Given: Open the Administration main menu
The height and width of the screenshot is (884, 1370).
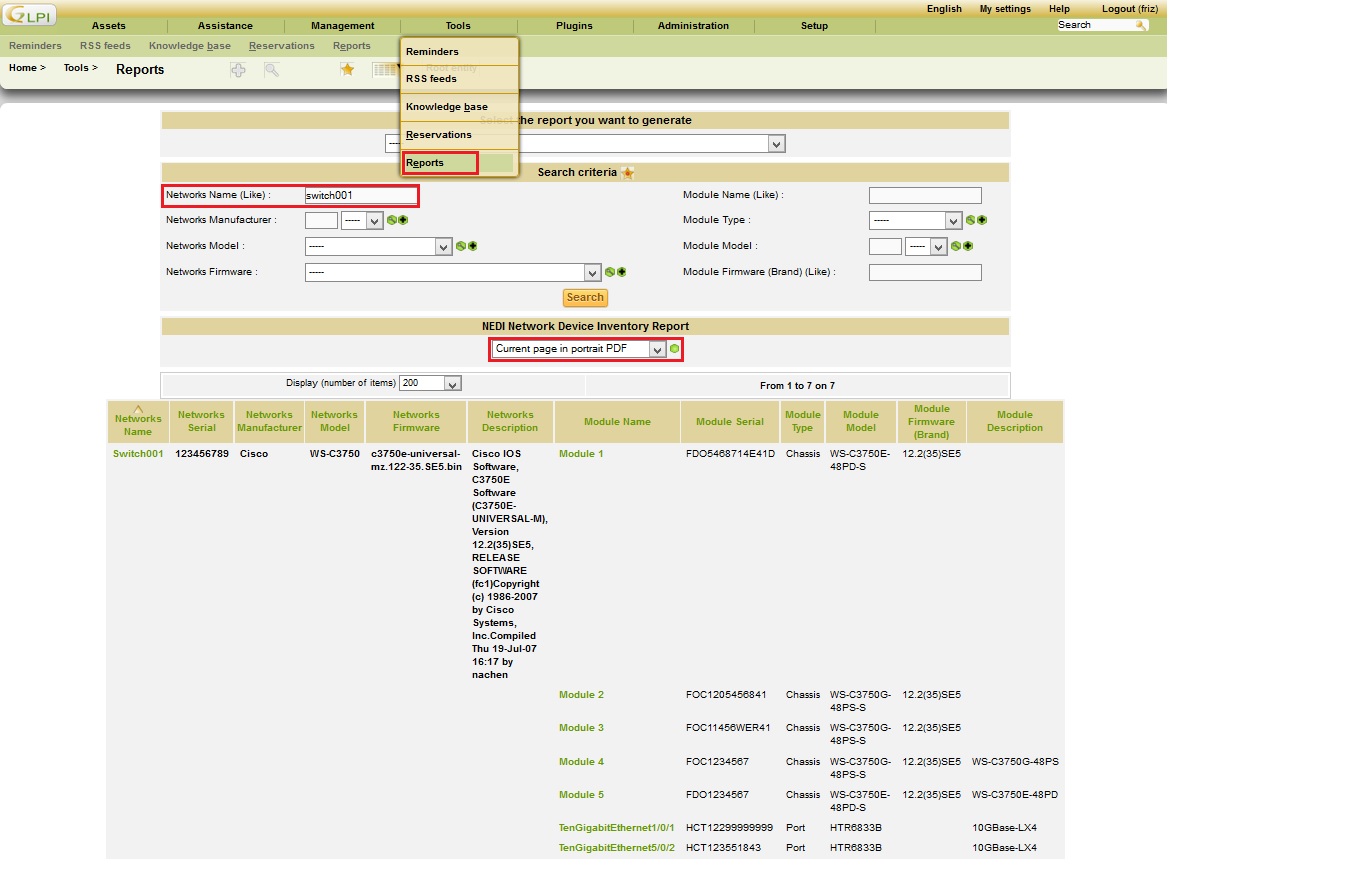Looking at the screenshot, I should pyautogui.click(x=693, y=26).
